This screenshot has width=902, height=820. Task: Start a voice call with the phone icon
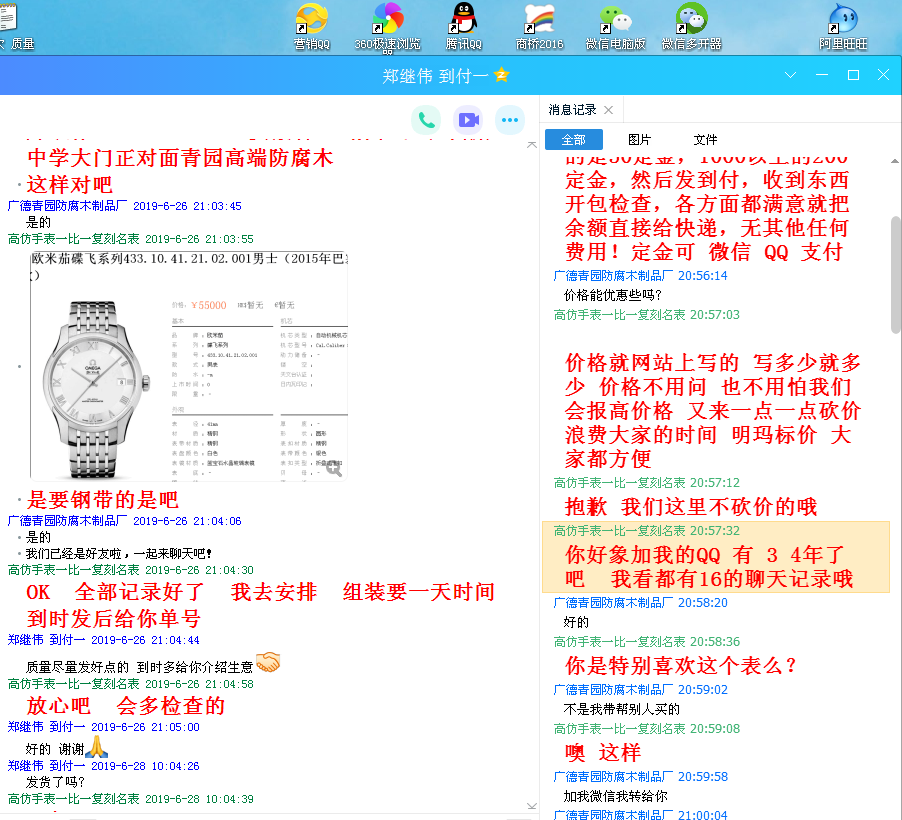427,120
